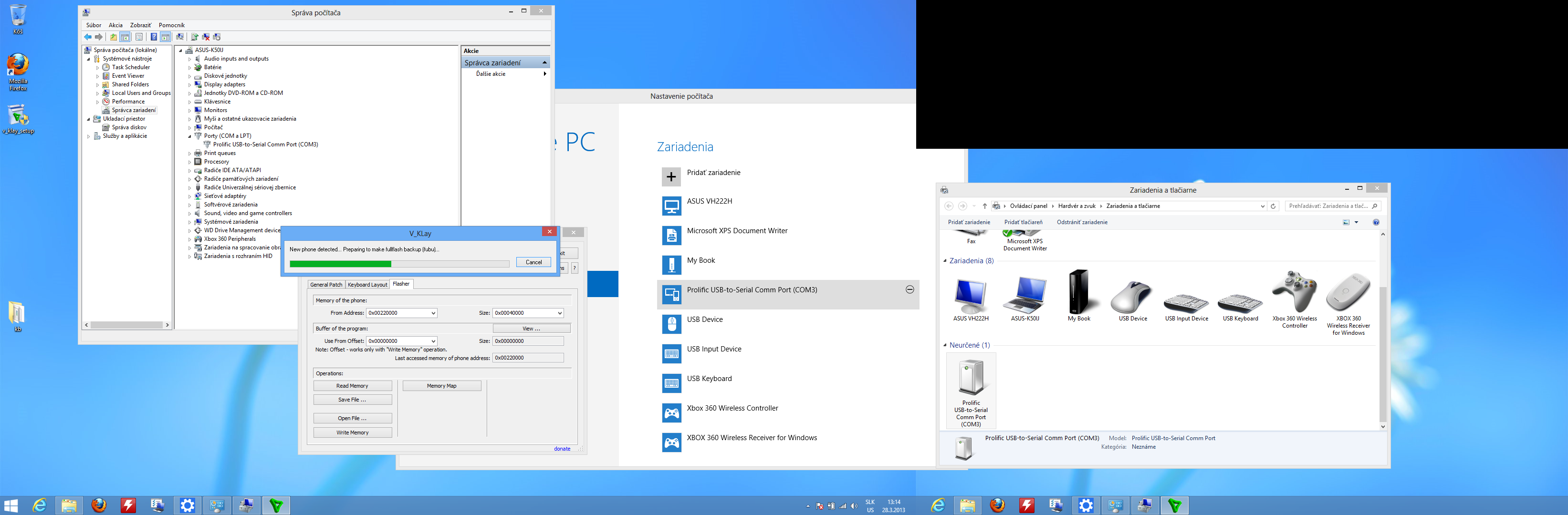Click the refresh icon beside the address bar
Screen dimensions: 1568x515
click(x=1273, y=206)
